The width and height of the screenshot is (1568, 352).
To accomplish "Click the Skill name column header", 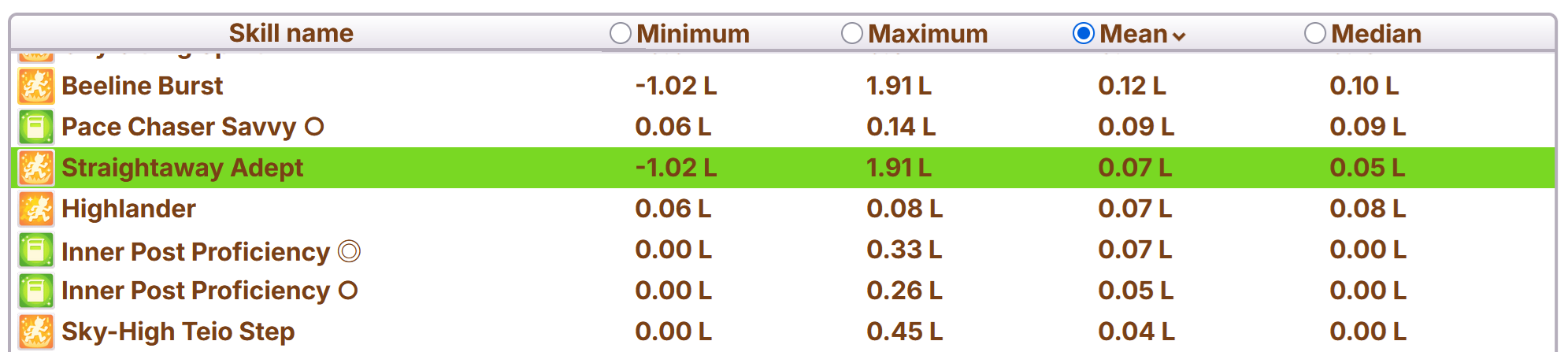I will [x=291, y=33].
